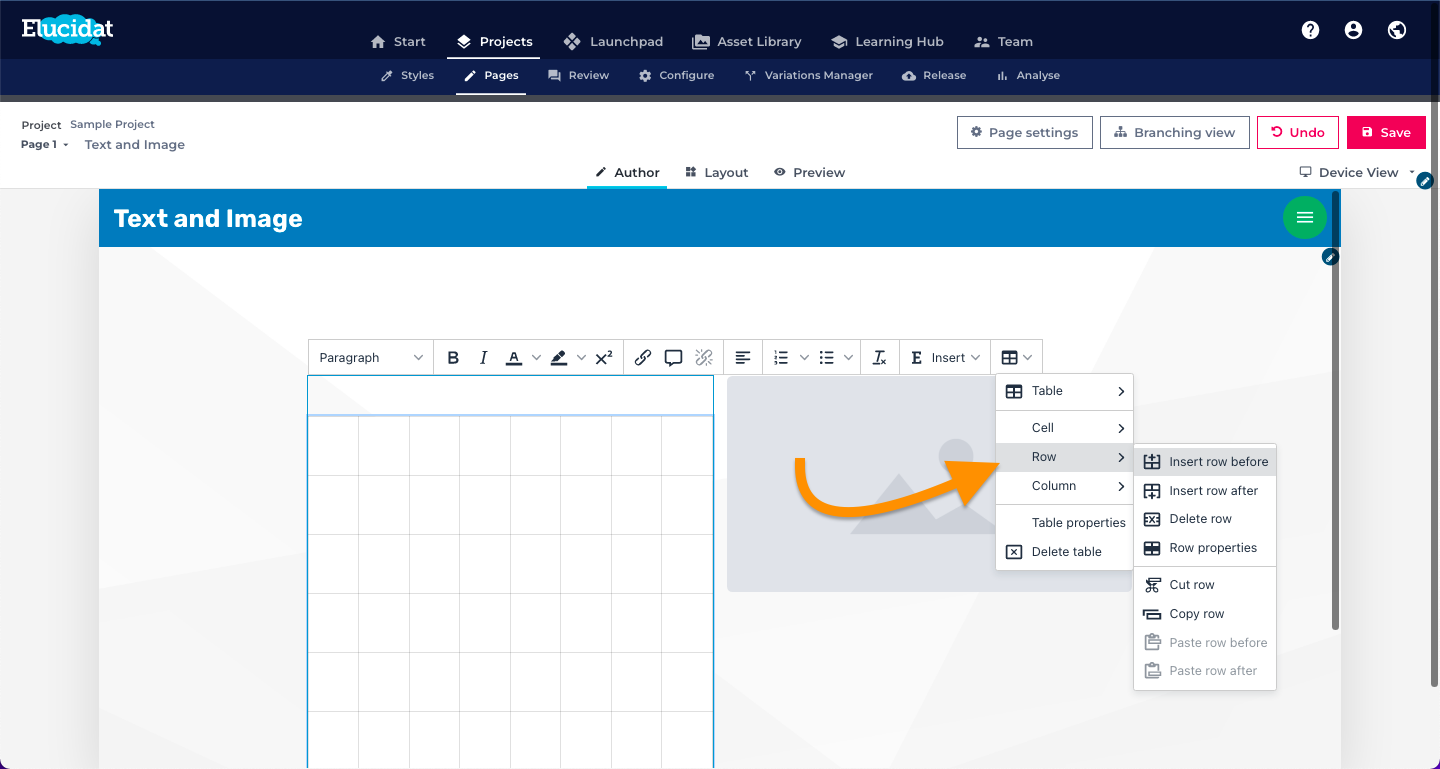
Task: Expand the Column submenu
Action: (1064, 486)
